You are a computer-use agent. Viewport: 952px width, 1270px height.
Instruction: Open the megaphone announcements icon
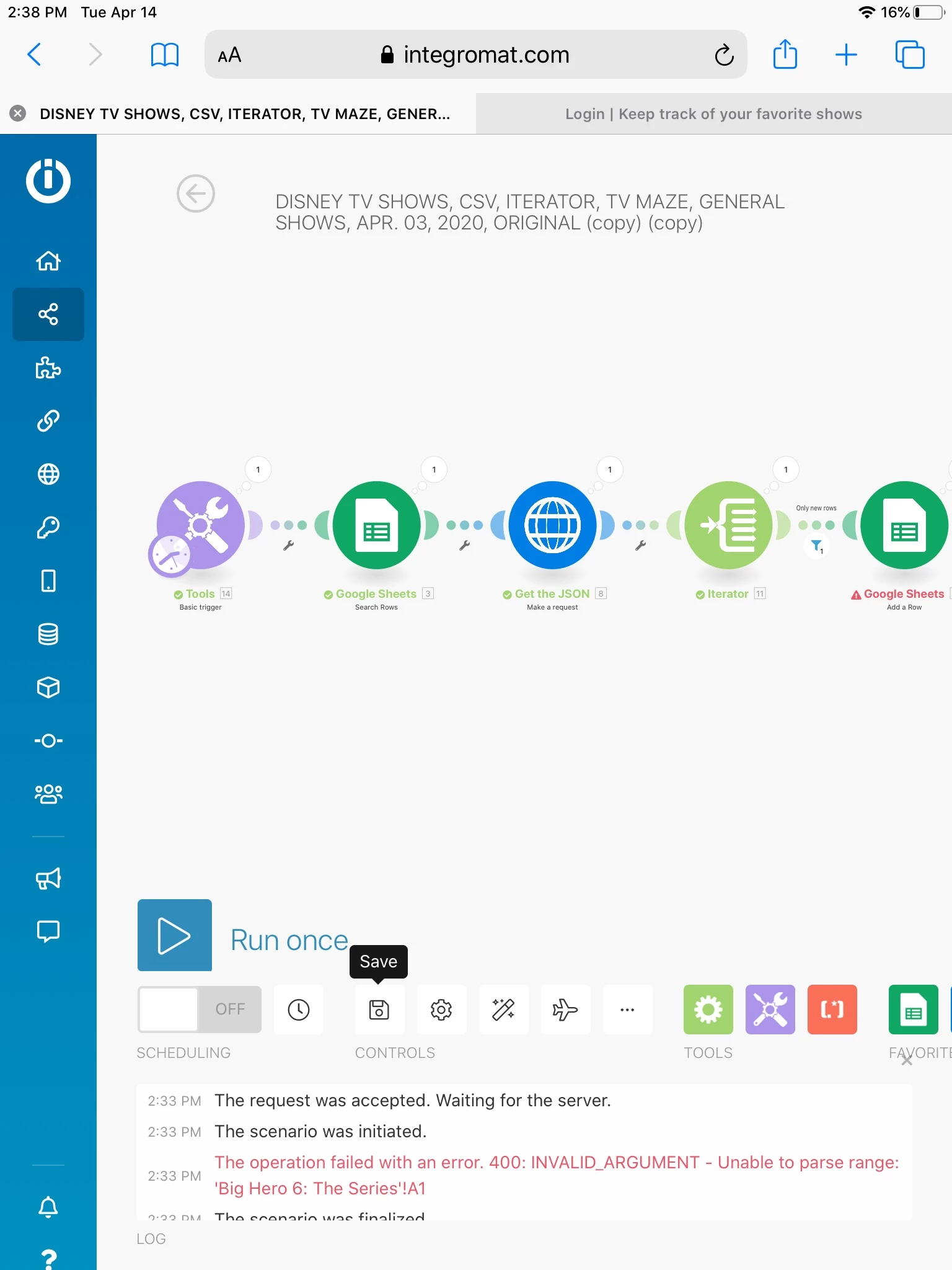[x=48, y=878]
